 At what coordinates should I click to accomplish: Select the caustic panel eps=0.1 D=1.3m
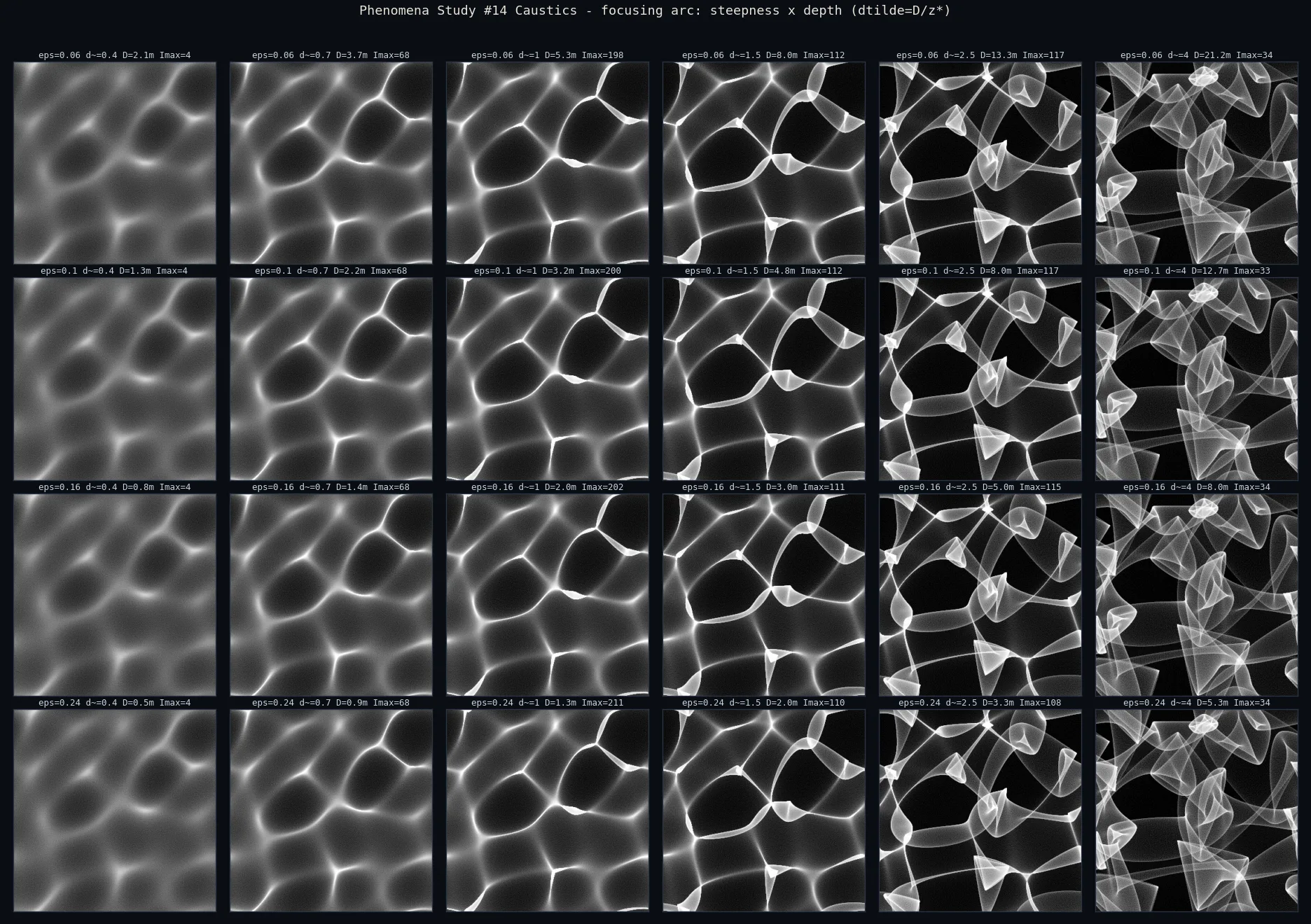coord(115,379)
